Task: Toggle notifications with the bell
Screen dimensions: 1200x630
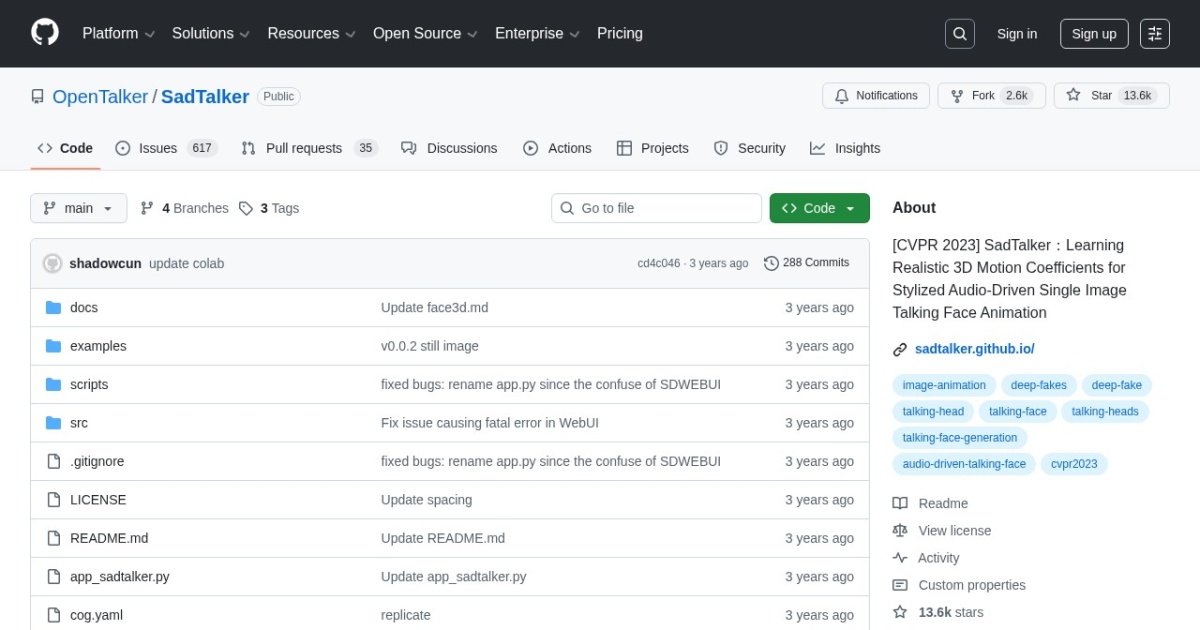Action: [x=841, y=95]
